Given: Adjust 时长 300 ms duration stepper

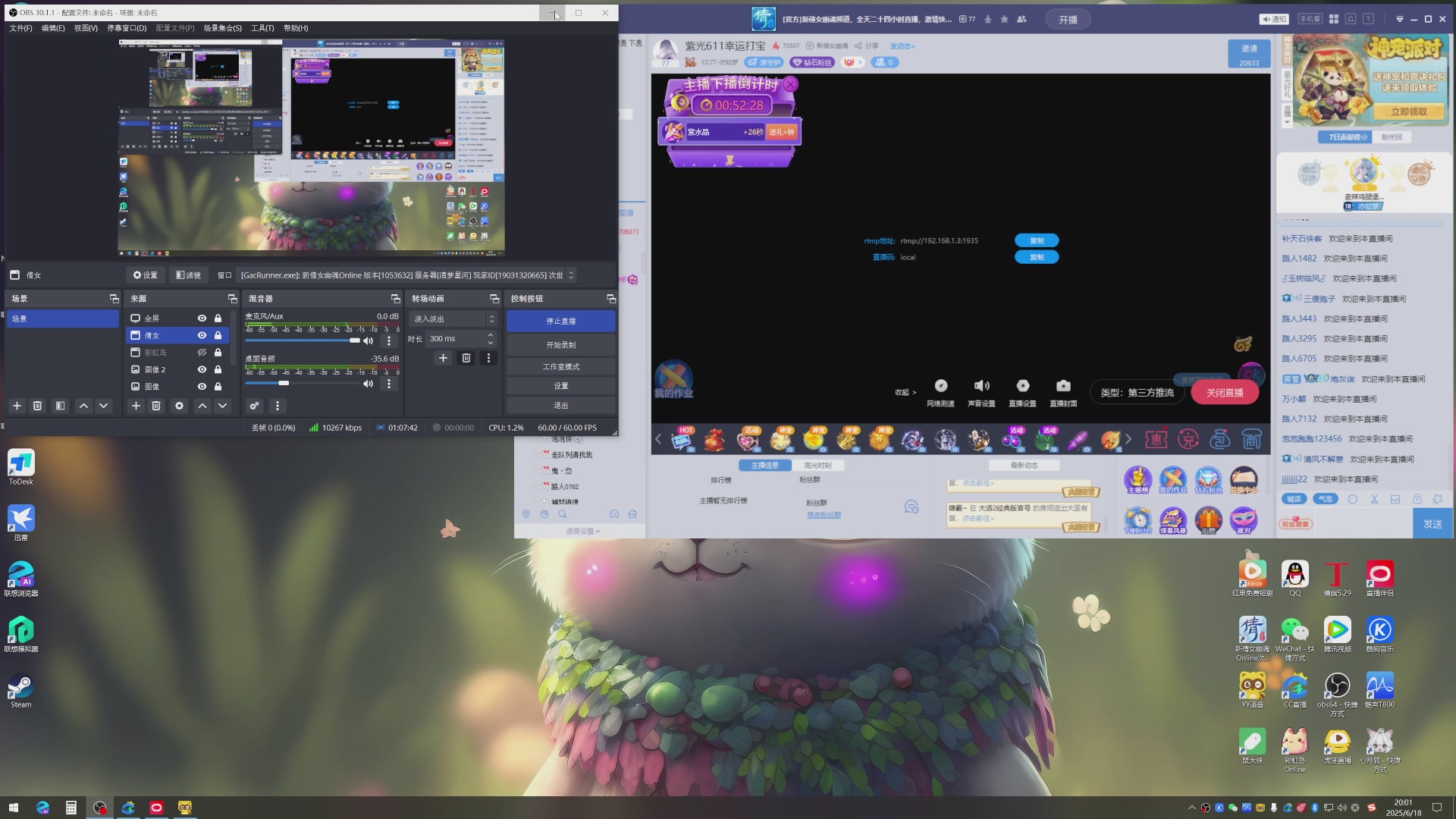Looking at the screenshot, I should coord(491,339).
